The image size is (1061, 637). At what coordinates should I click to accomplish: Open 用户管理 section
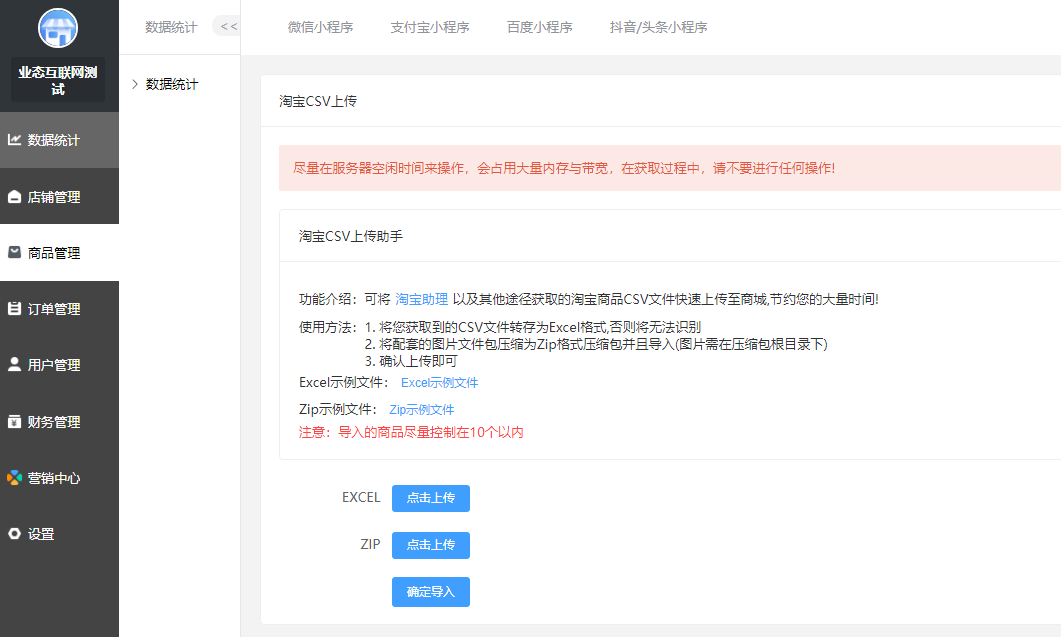(x=60, y=365)
